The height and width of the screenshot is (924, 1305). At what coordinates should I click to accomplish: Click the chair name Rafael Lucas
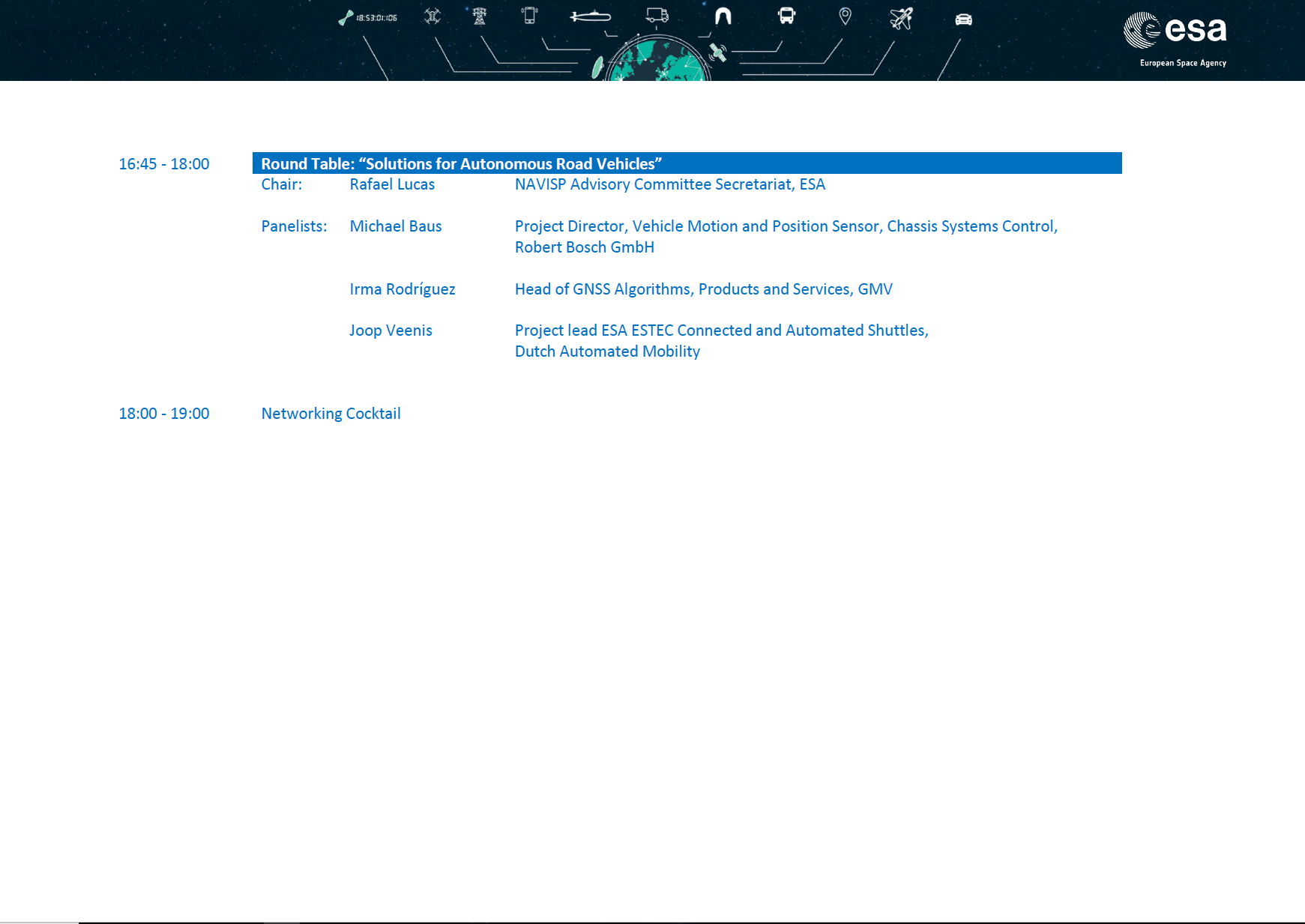(x=392, y=184)
